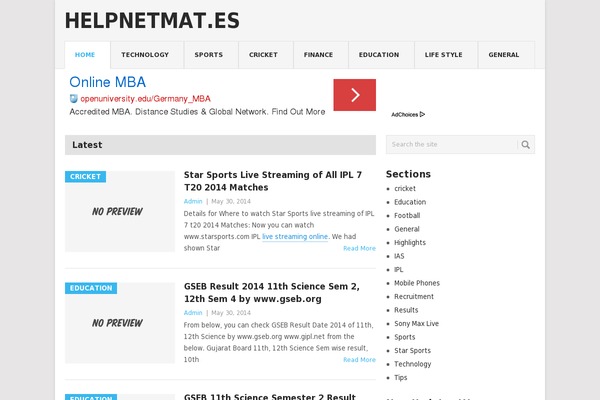Click Read More on Star Sports post
Image resolution: width=600 pixels, height=400 pixels.
tap(359, 248)
